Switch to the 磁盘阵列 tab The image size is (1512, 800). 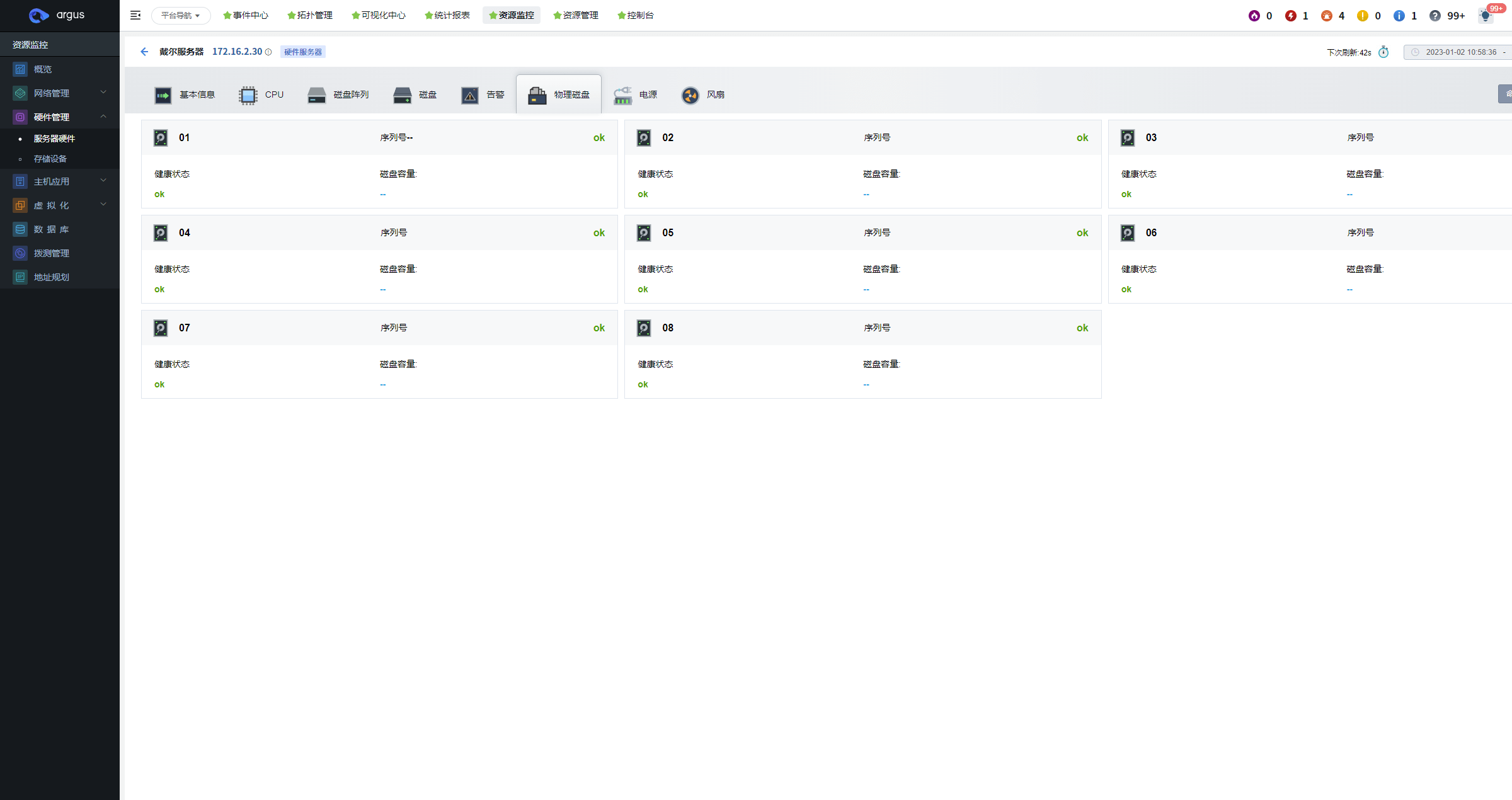338,95
